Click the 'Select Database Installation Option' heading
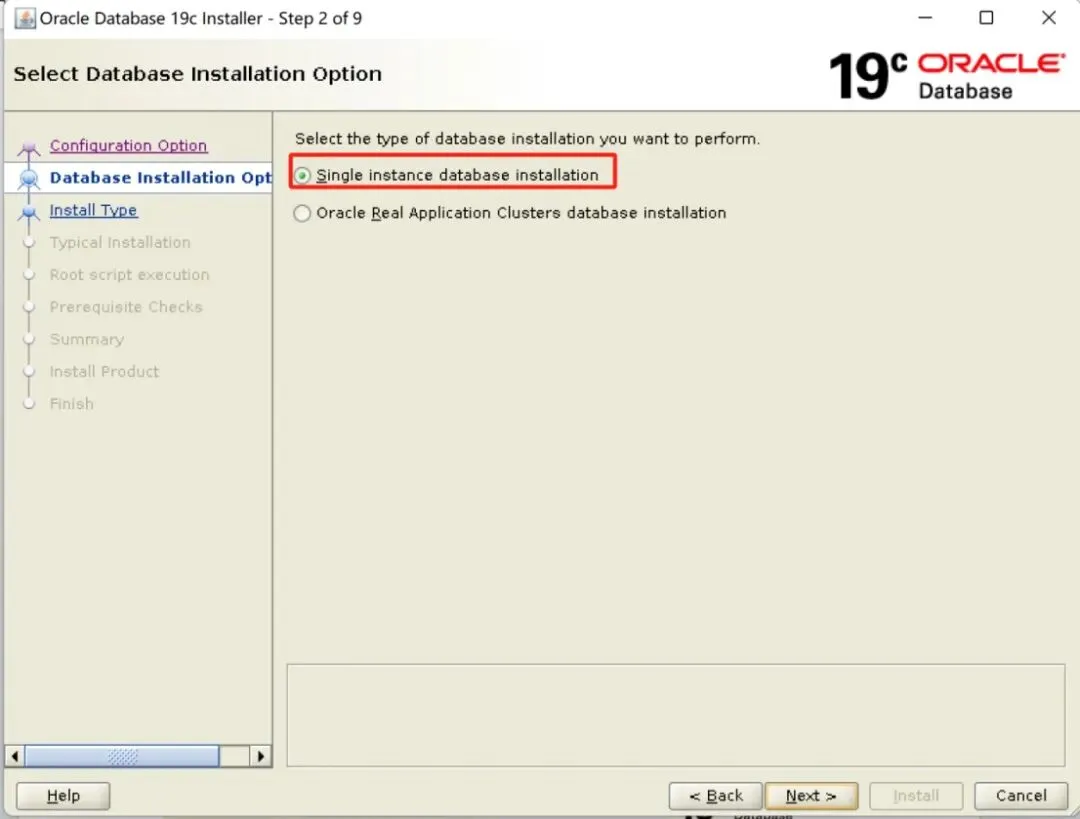 198,74
